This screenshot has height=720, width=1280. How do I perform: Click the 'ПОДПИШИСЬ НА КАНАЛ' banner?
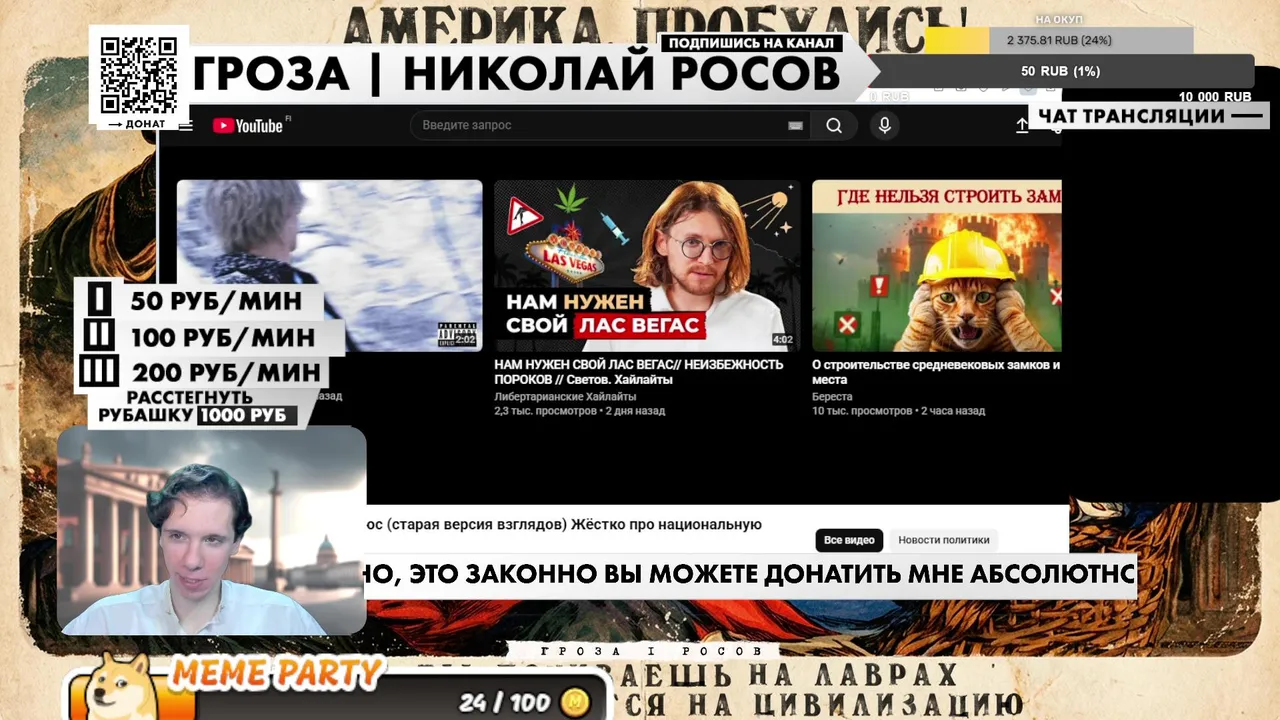click(x=751, y=43)
